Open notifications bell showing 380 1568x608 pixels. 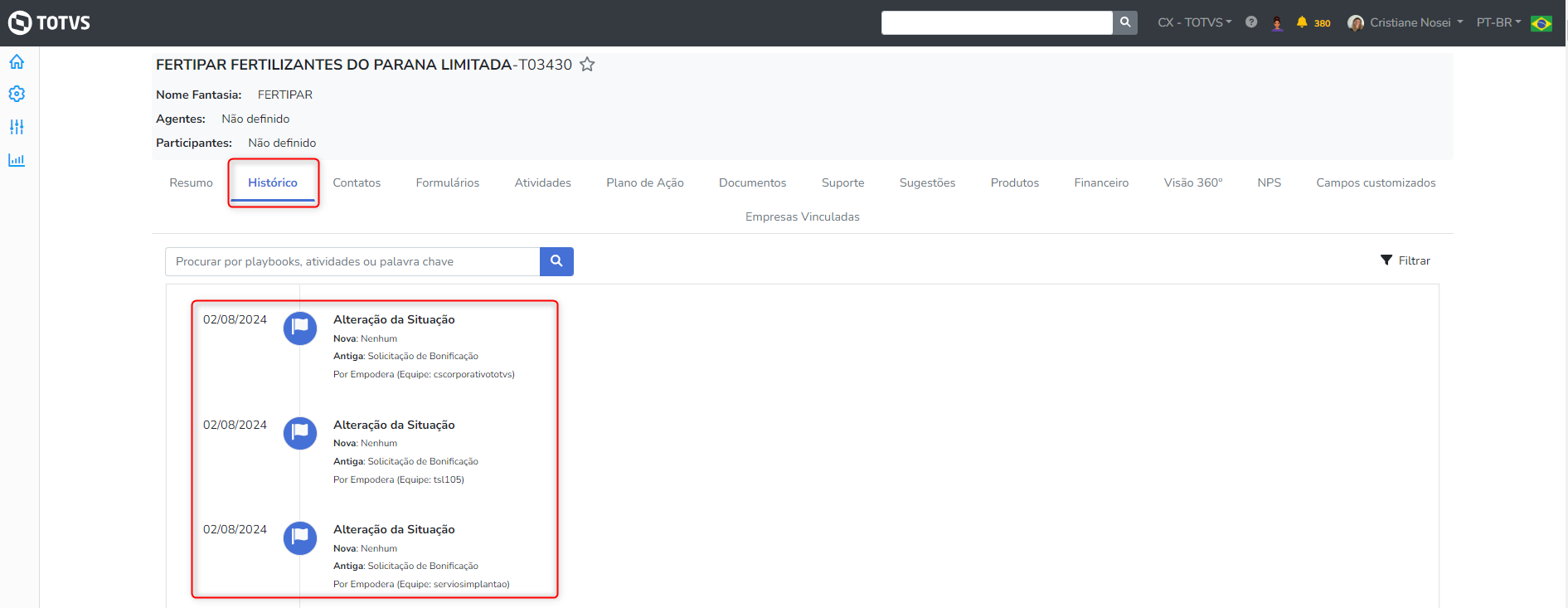(1313, 22)
